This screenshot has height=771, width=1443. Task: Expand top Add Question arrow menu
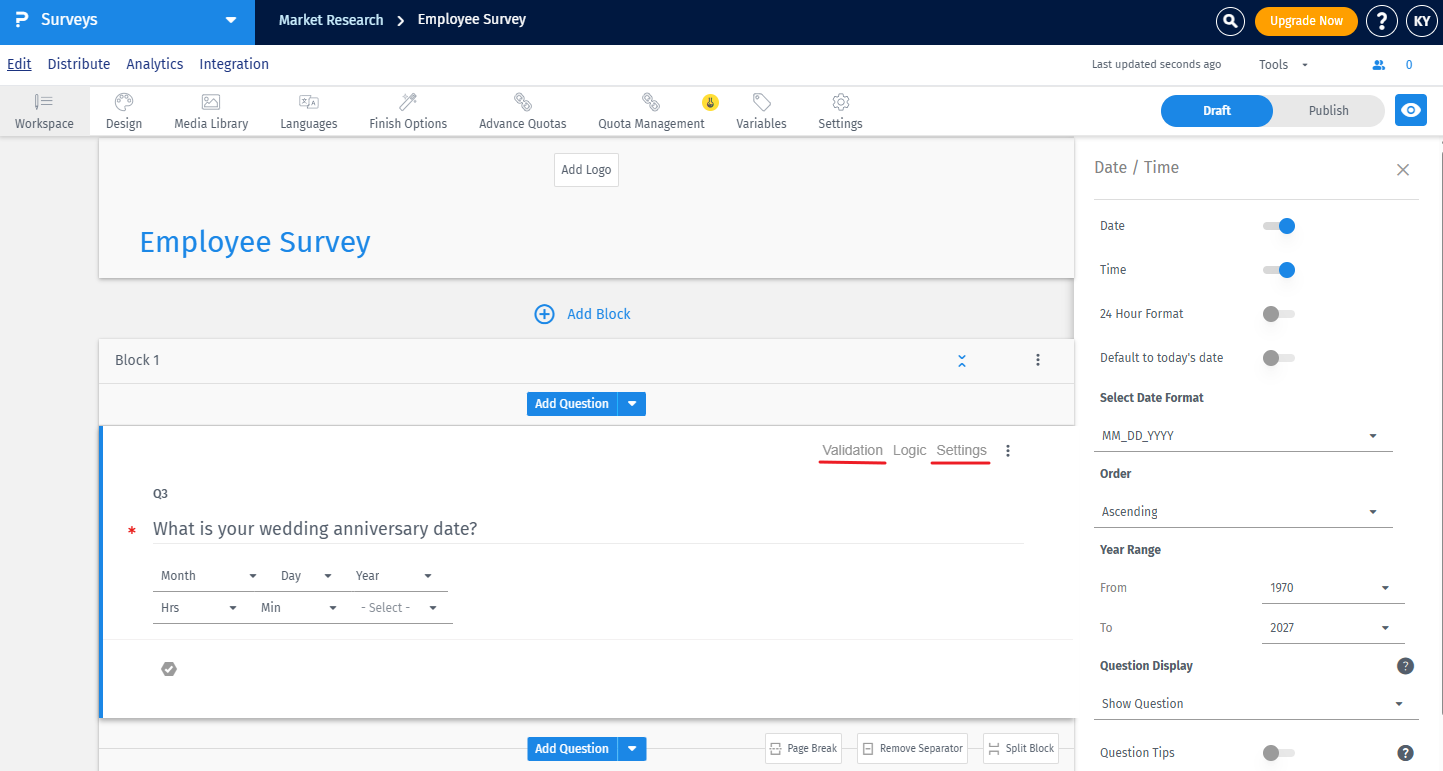pyautogui.click(x=632, y=404)
